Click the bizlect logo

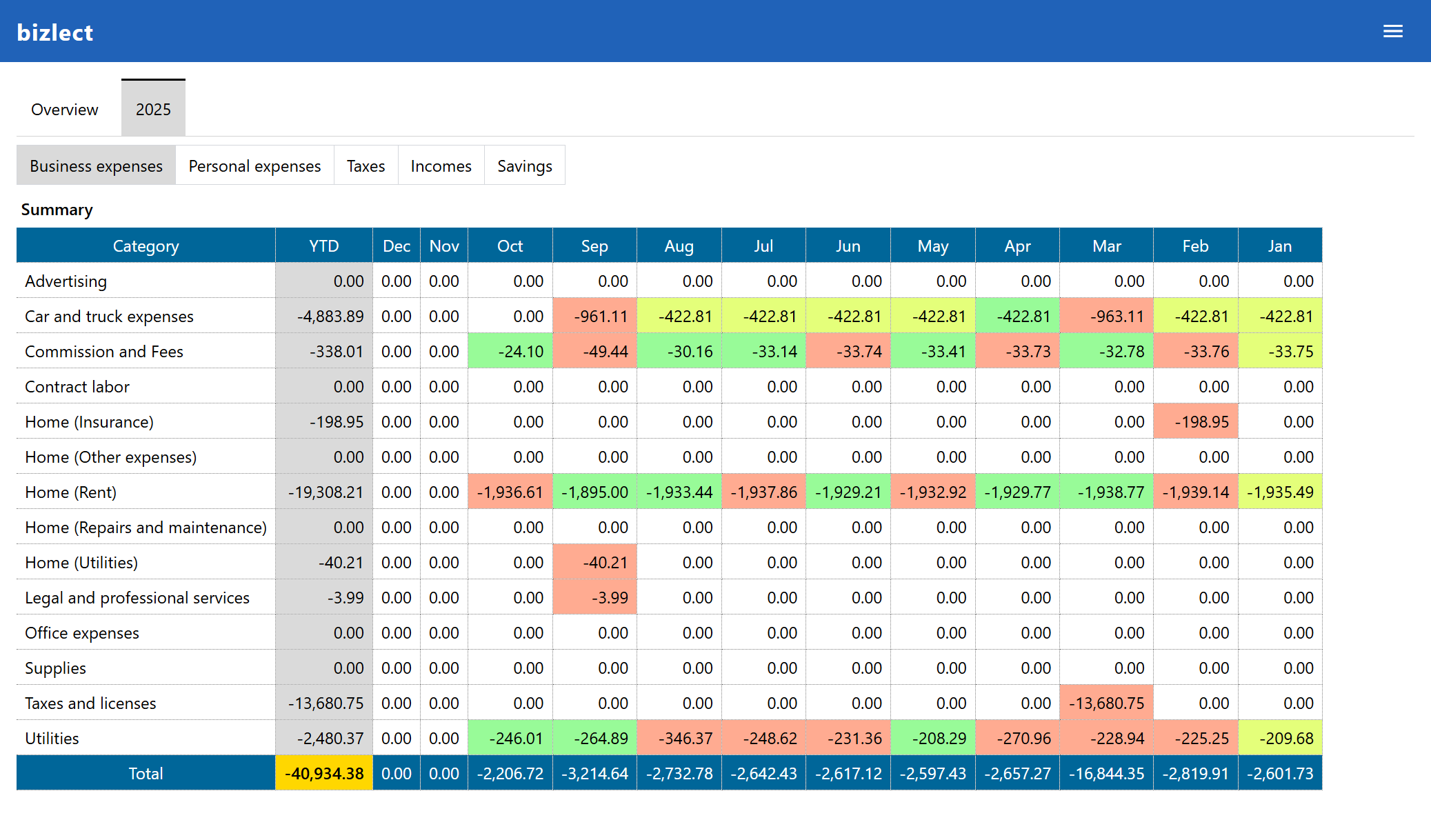pyautogui.click(x=54, y=32)
